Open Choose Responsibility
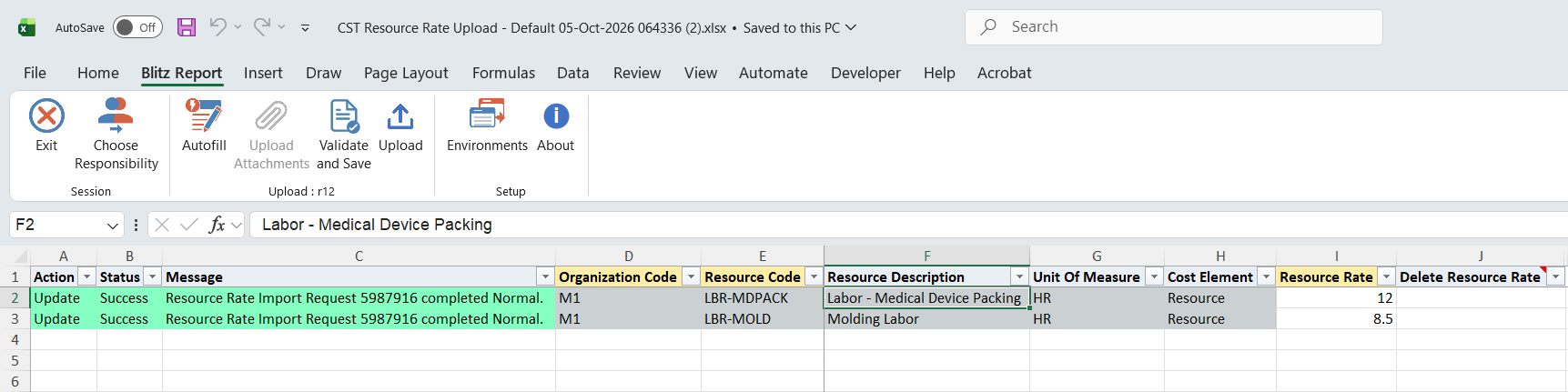 (x=116, y=135)
